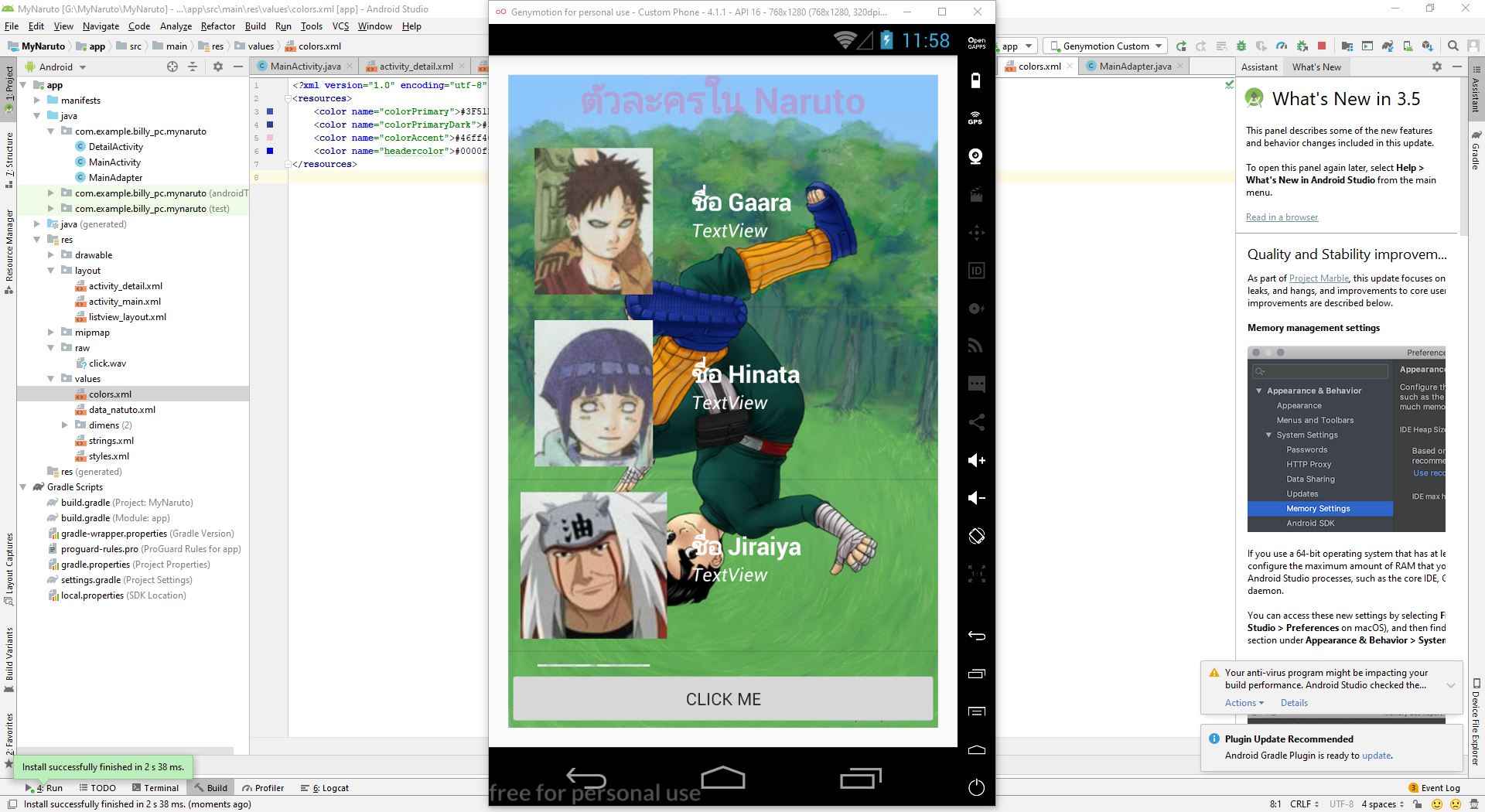
Task: Click Genymotion volume up icon
Action: (976, 460)
